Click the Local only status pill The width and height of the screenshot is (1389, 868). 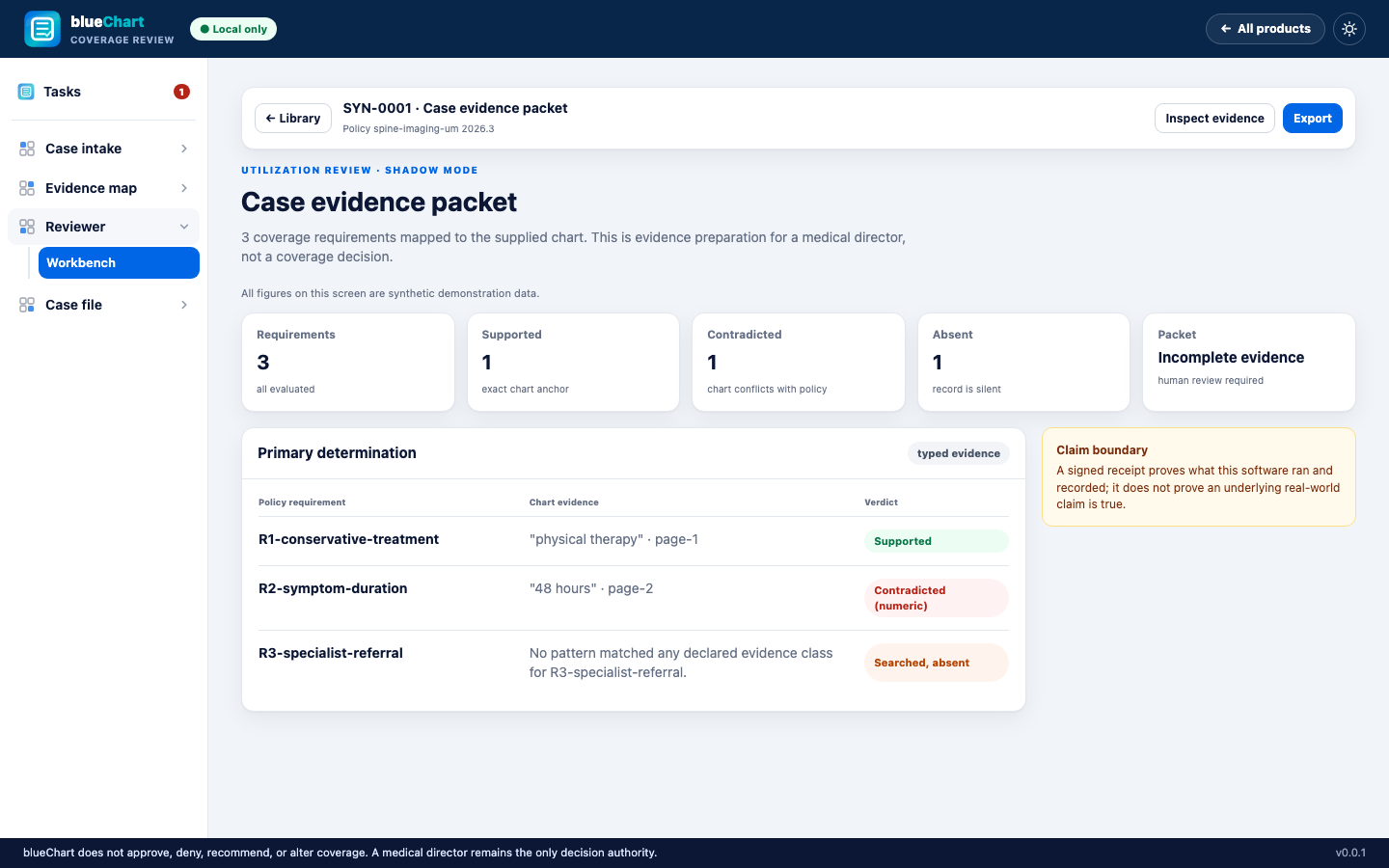tap(233, 29)
